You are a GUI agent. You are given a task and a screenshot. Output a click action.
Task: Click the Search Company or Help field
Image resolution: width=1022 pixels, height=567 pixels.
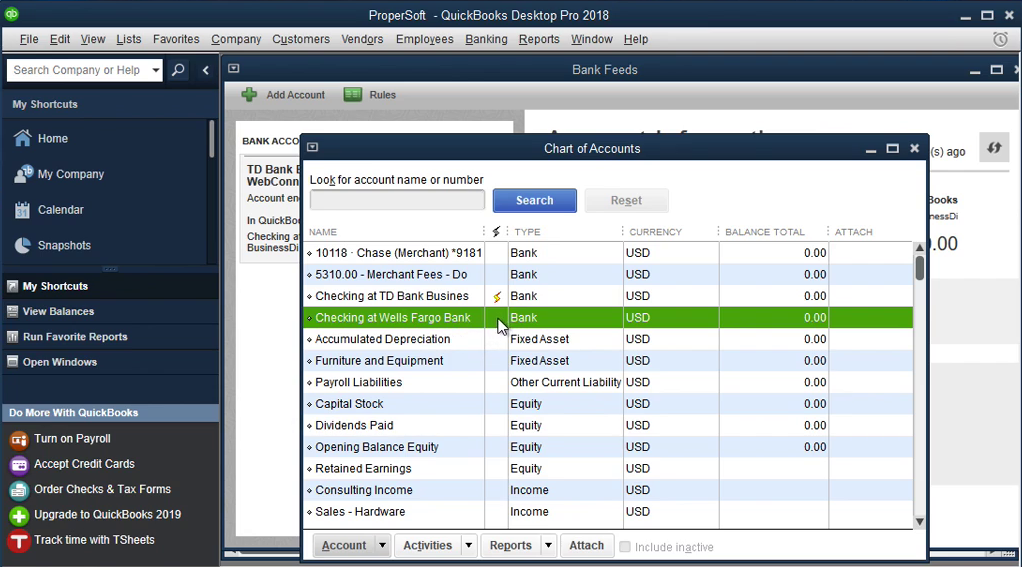(x=78, y=70)
